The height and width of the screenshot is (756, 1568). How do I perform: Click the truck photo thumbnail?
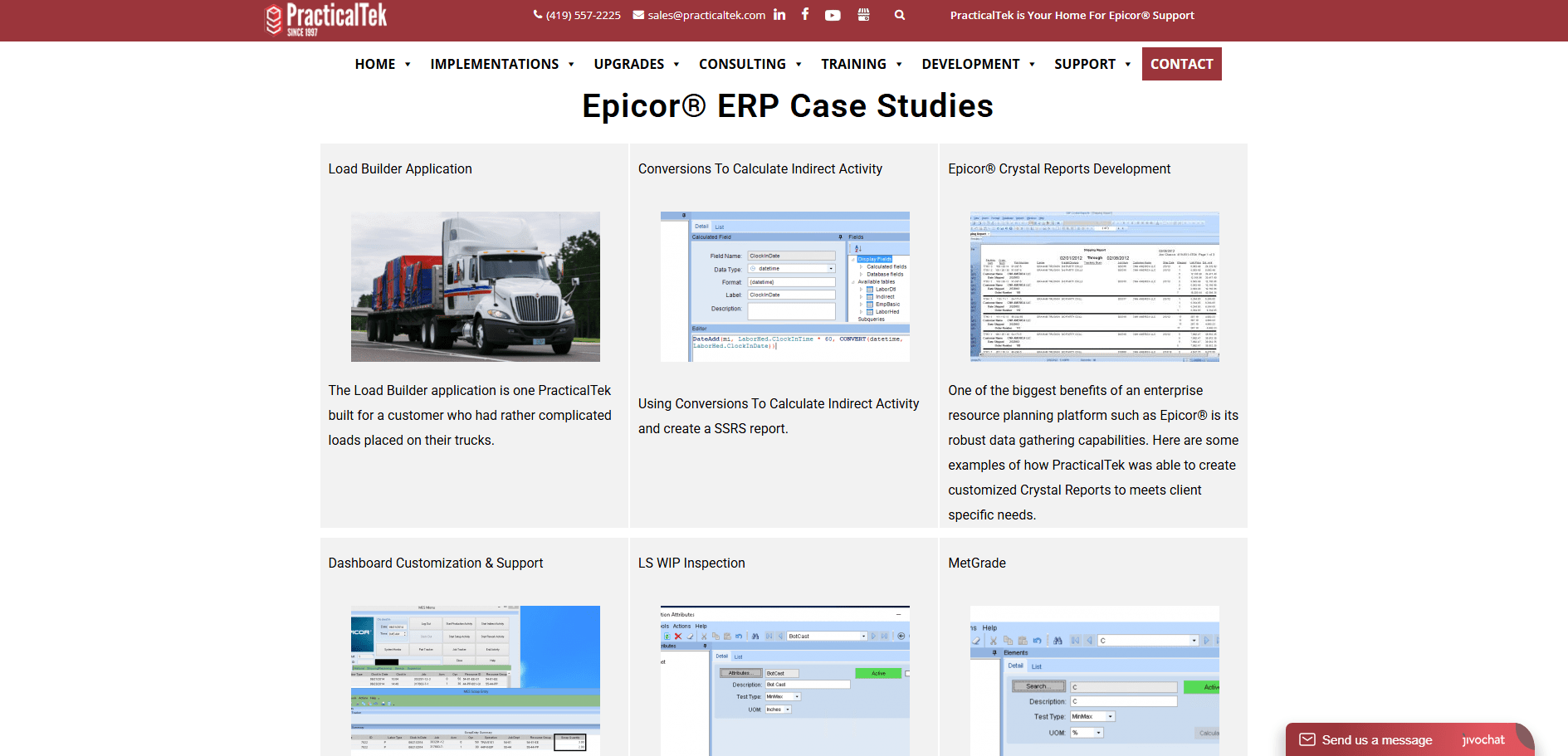(x=476, y=286)
